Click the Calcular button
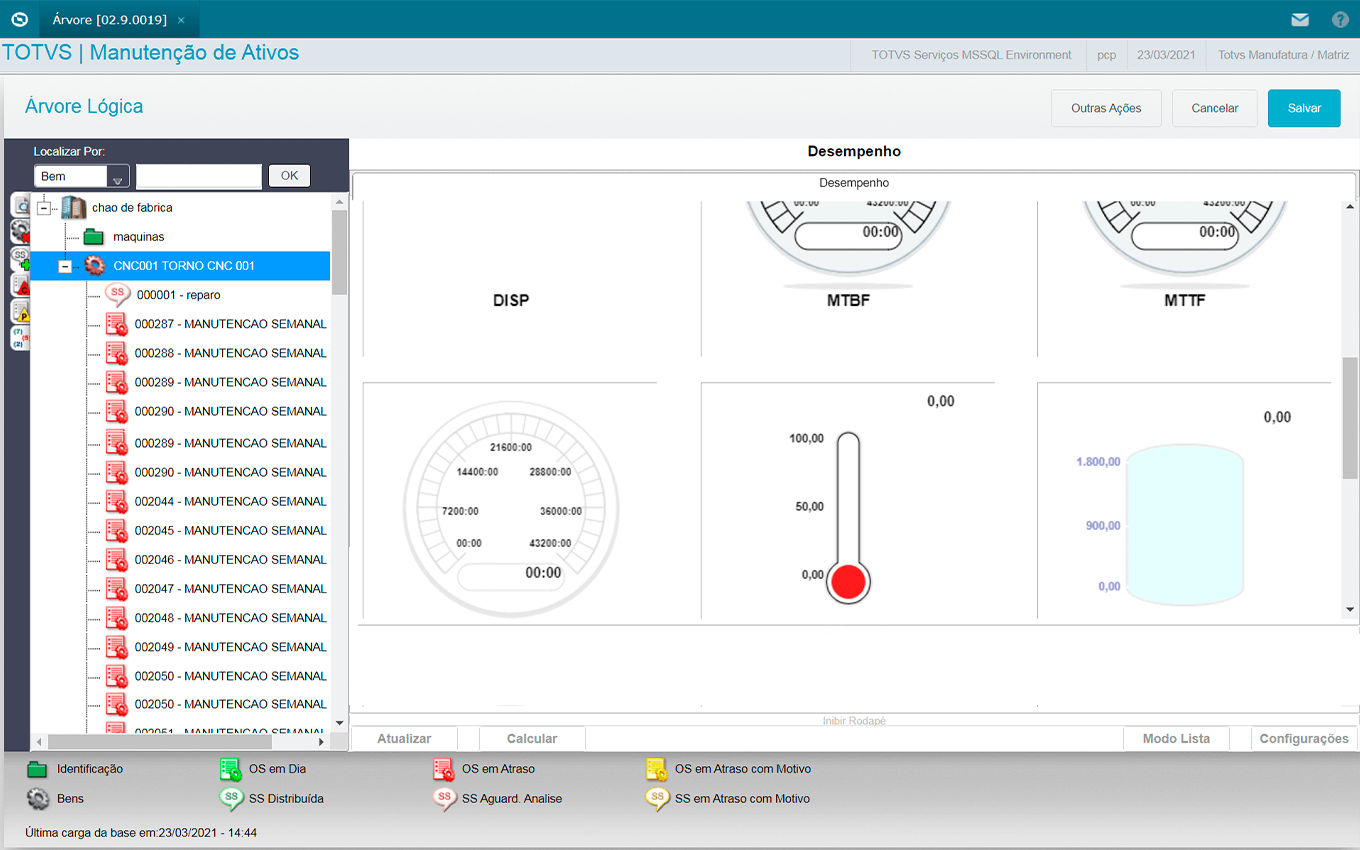This screenshot has height=850, width=1360. click(x=532, y=739)
